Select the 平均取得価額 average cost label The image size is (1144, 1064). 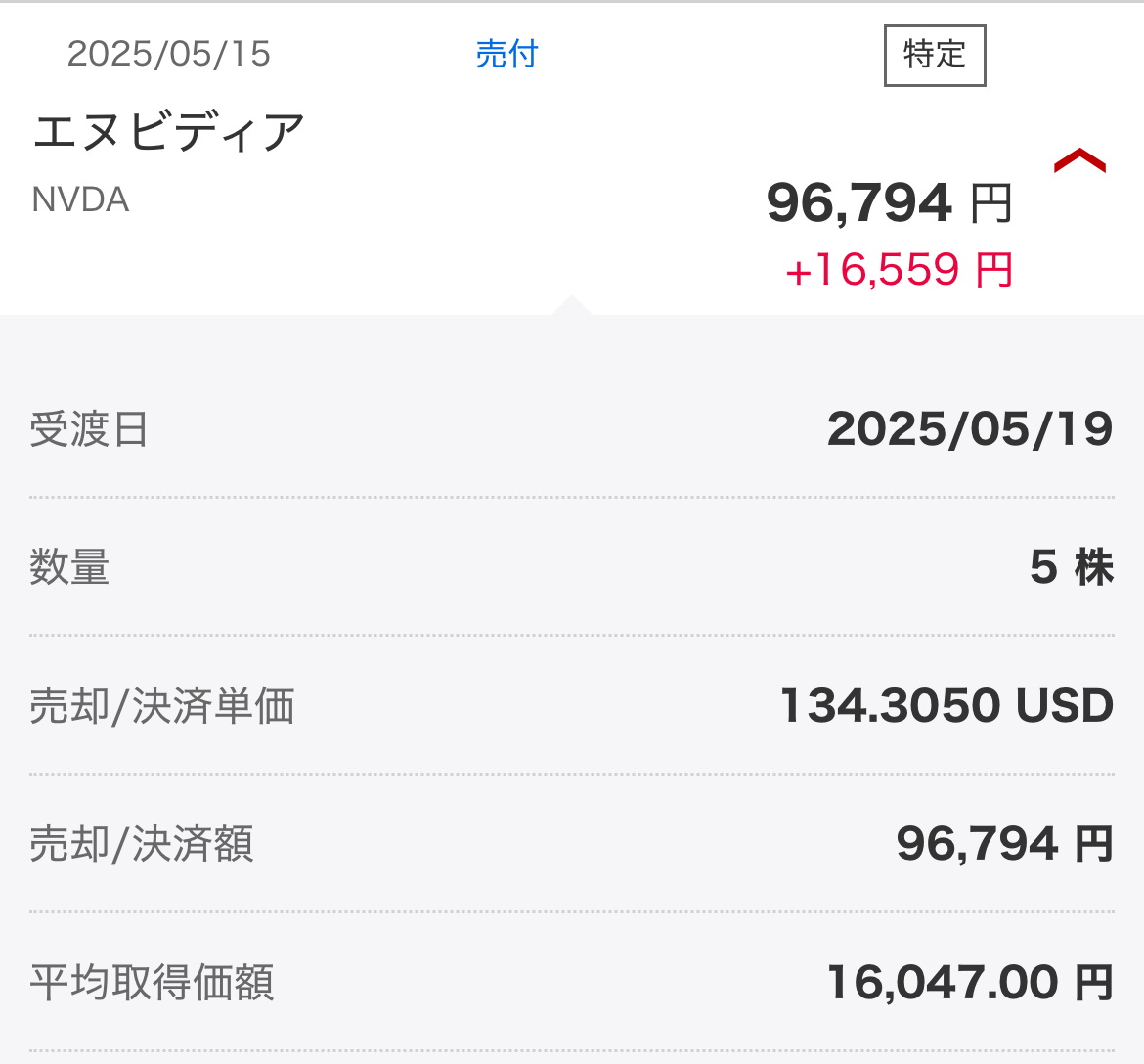(152, 983)
